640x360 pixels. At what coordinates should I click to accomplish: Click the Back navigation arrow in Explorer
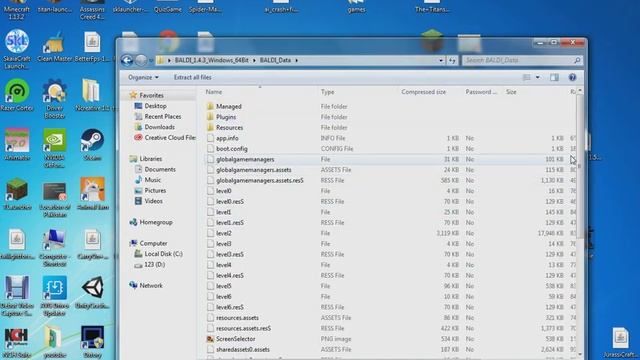point(127,60)
